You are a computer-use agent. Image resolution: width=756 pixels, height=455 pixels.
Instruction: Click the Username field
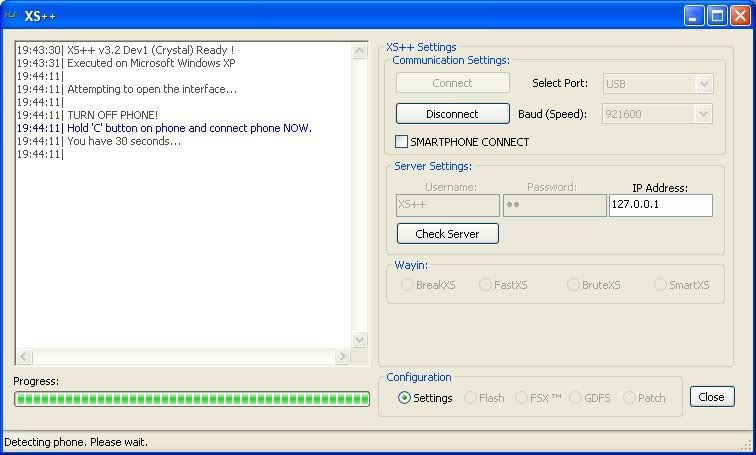click(x=448, y=205)
